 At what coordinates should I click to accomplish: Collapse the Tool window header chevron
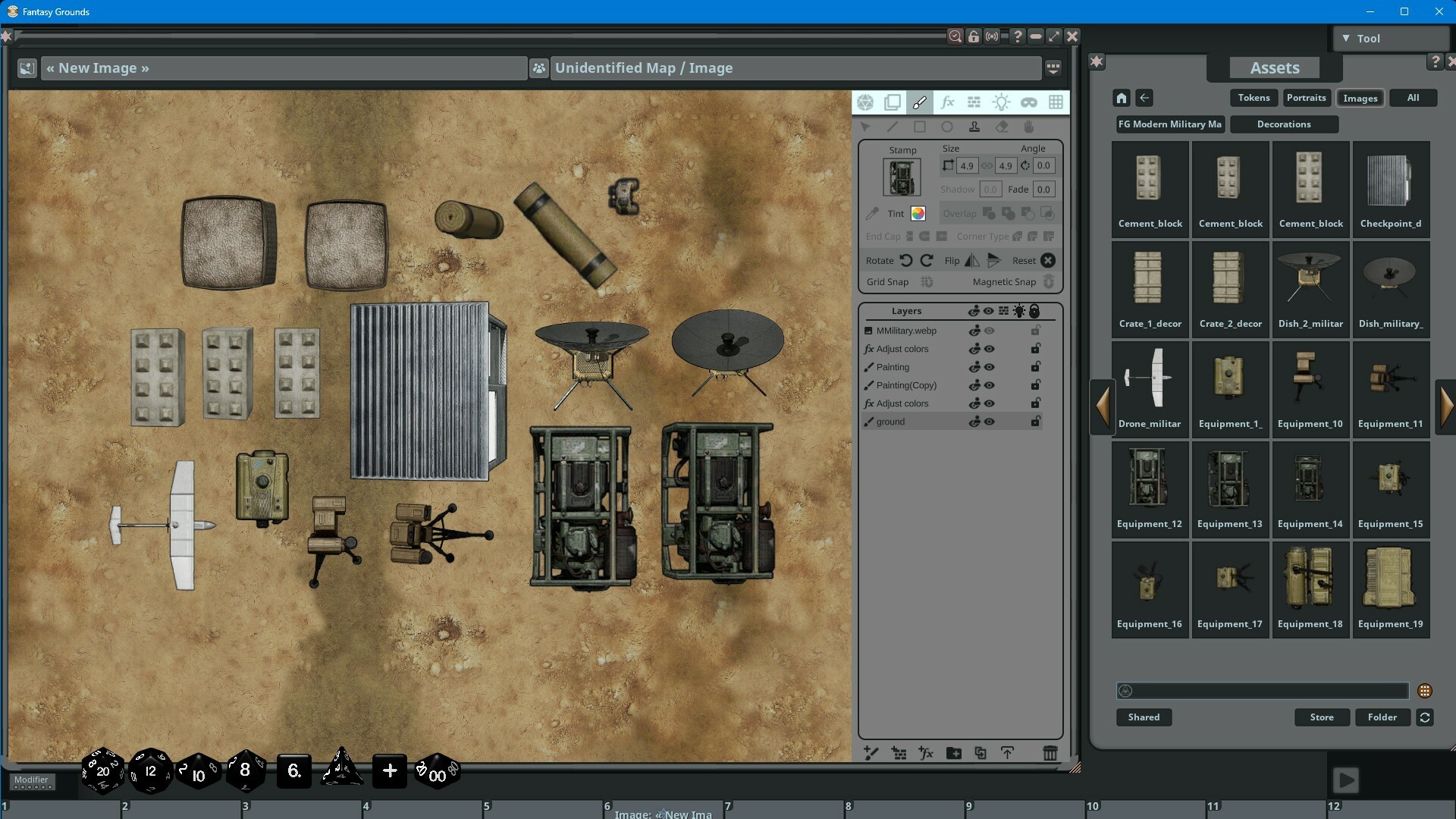(1348, 37)
